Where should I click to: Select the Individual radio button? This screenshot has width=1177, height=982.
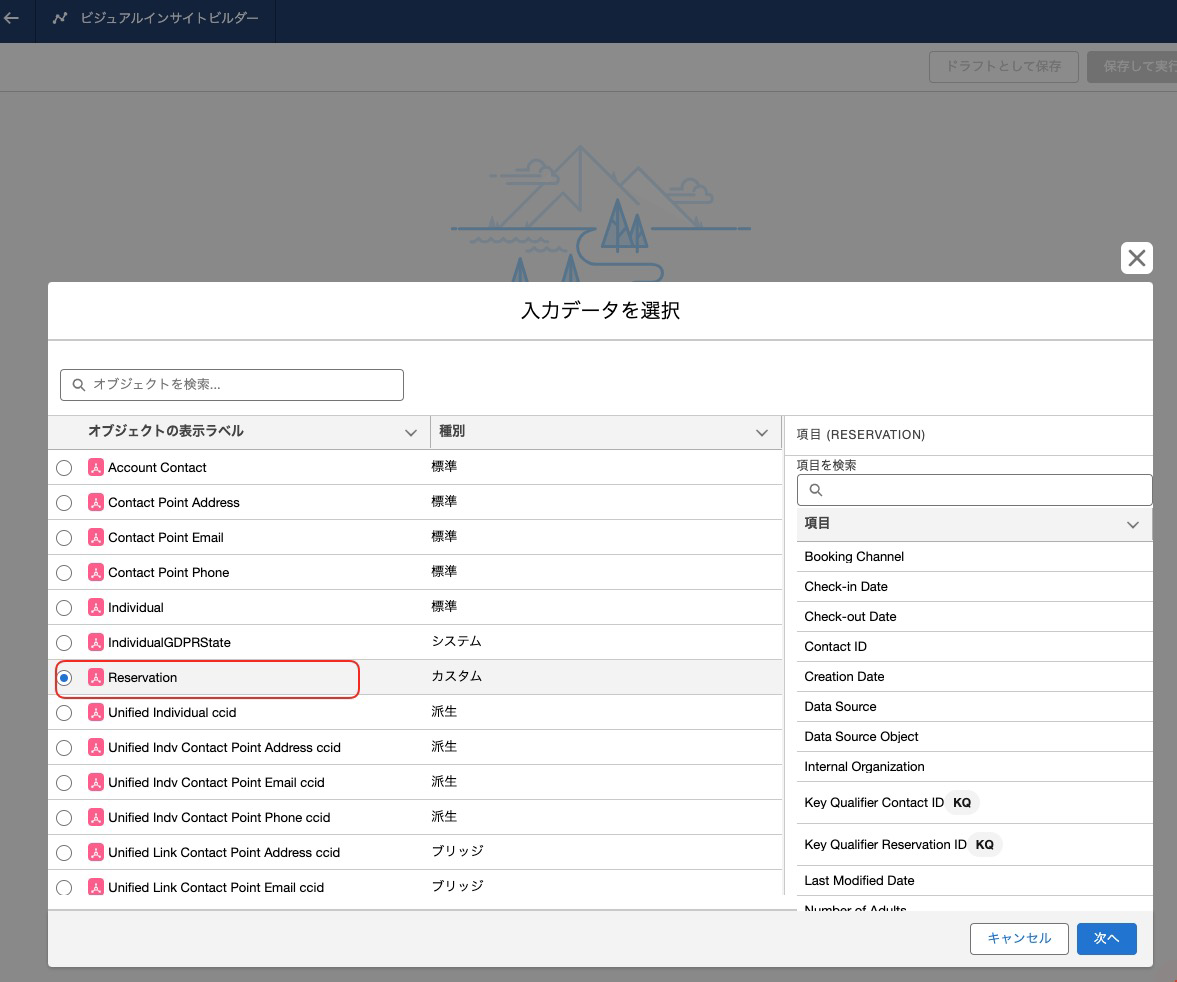click(65, 608)
